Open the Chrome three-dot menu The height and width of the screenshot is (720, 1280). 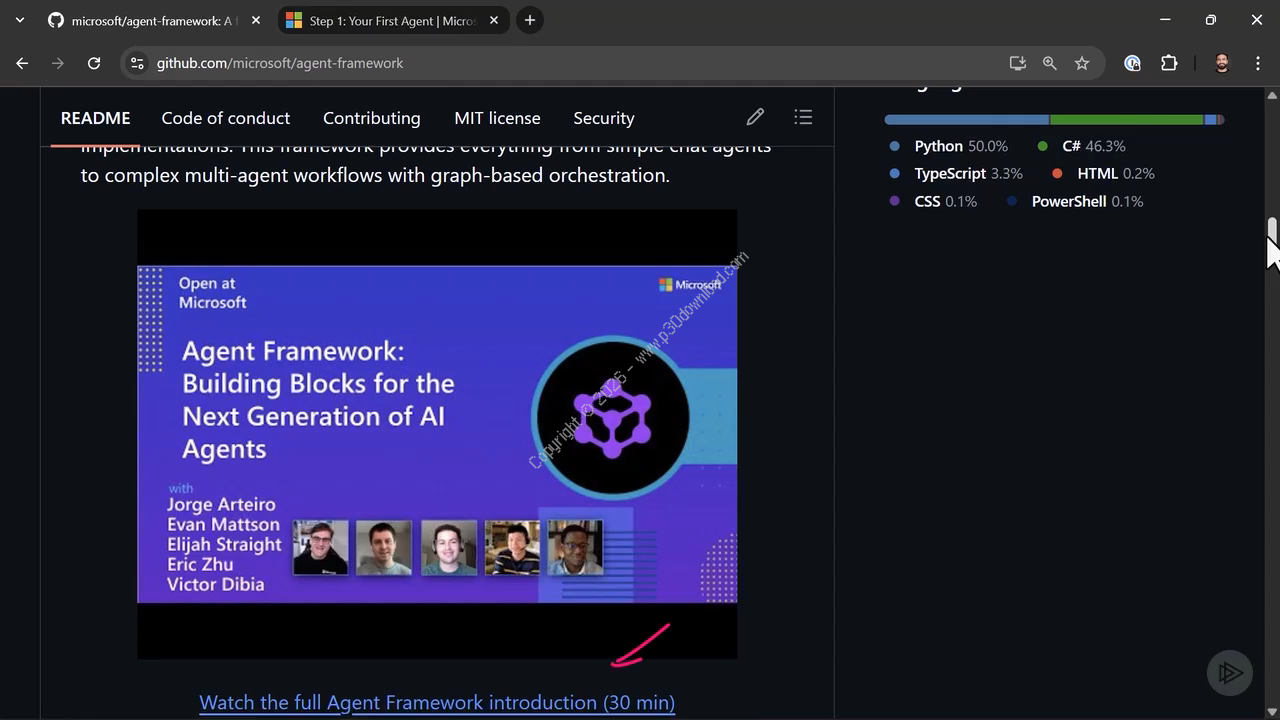pyautogui.click(x=1258, y=63)
